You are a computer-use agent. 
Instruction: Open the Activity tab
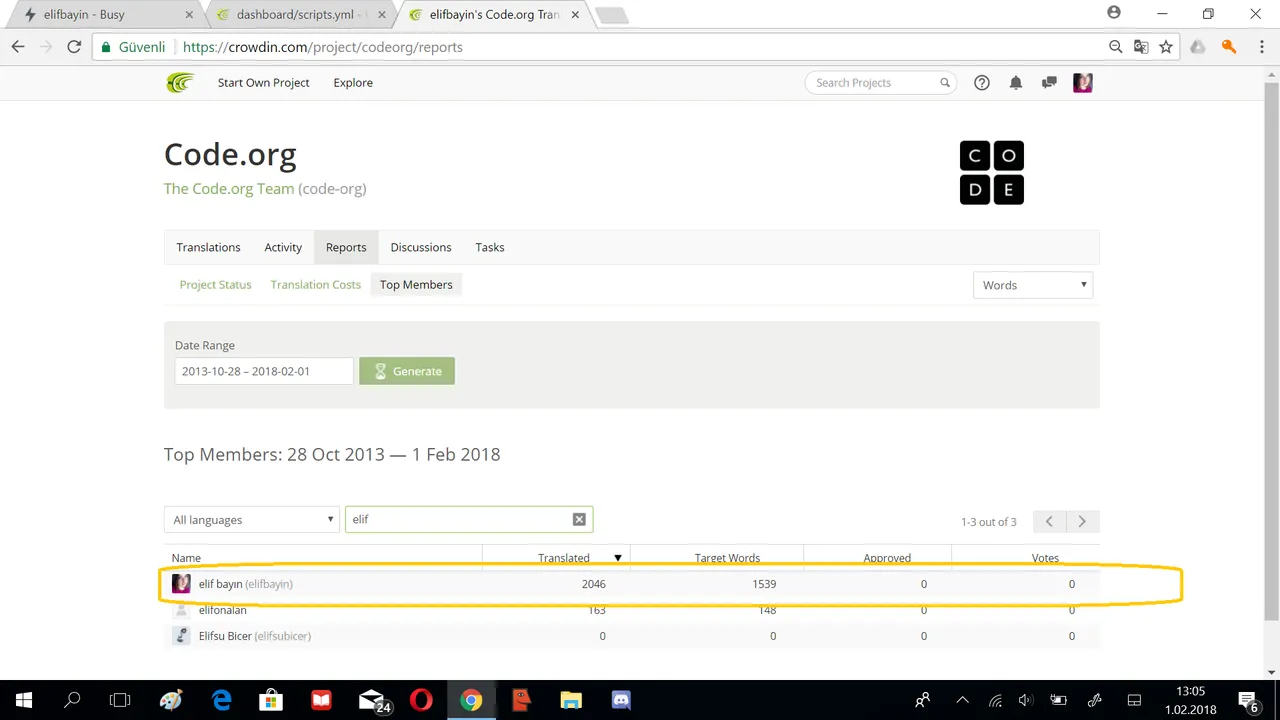point(283,247)
